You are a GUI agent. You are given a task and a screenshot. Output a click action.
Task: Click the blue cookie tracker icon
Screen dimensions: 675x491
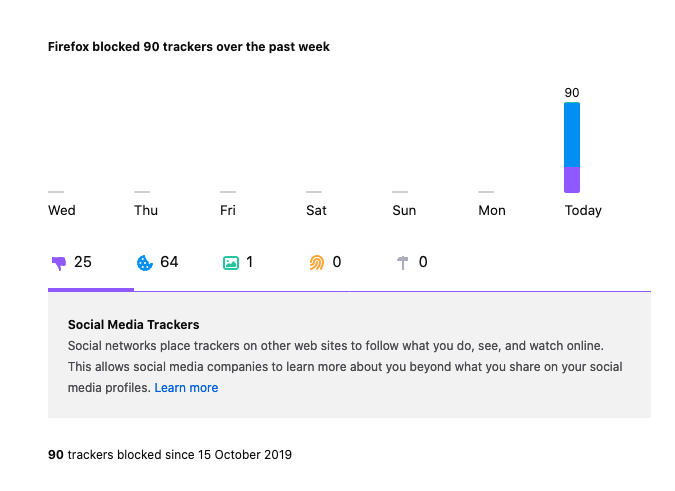tap(145, 263)
